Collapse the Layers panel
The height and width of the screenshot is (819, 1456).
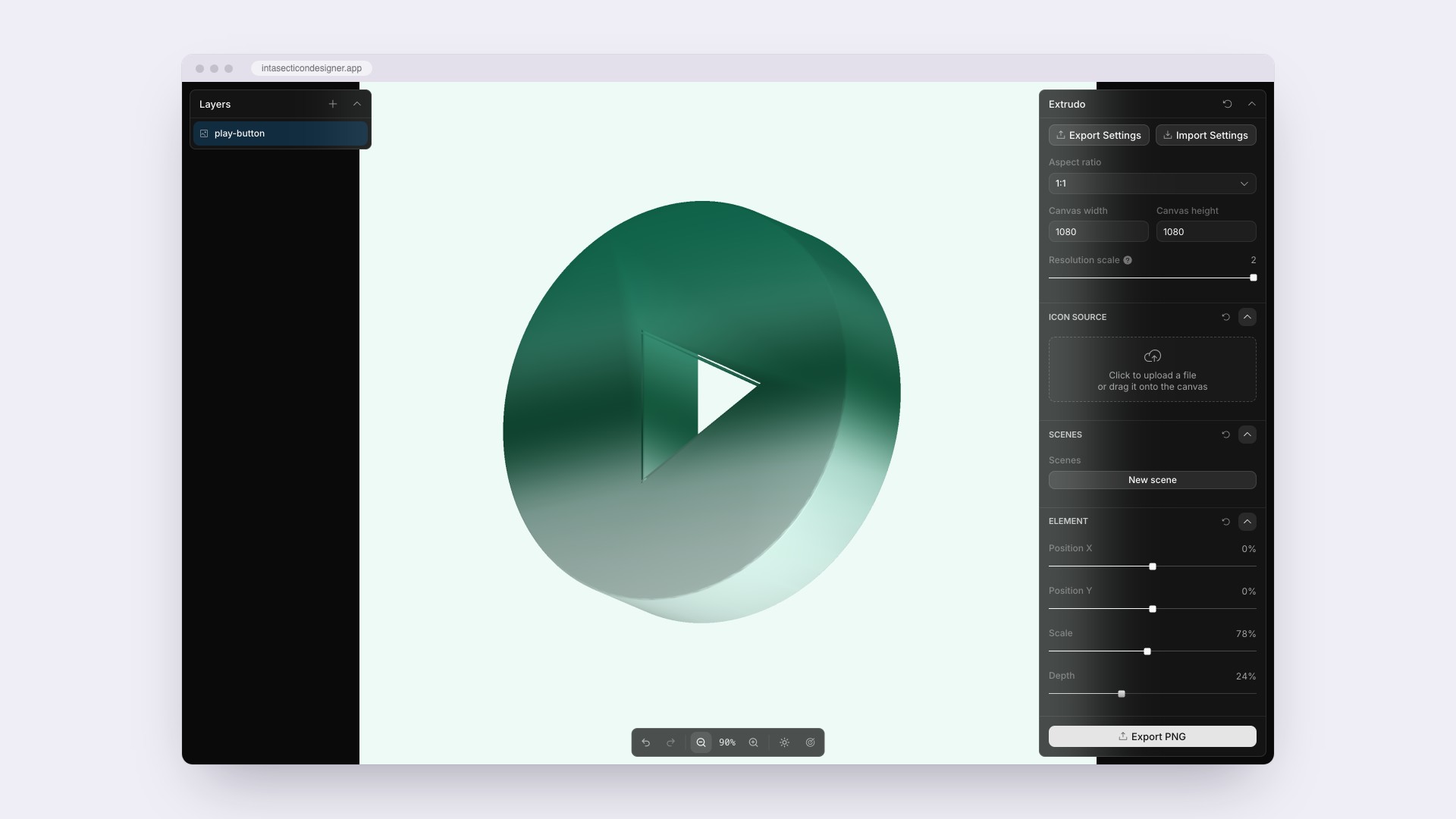(x=356, y=104)
